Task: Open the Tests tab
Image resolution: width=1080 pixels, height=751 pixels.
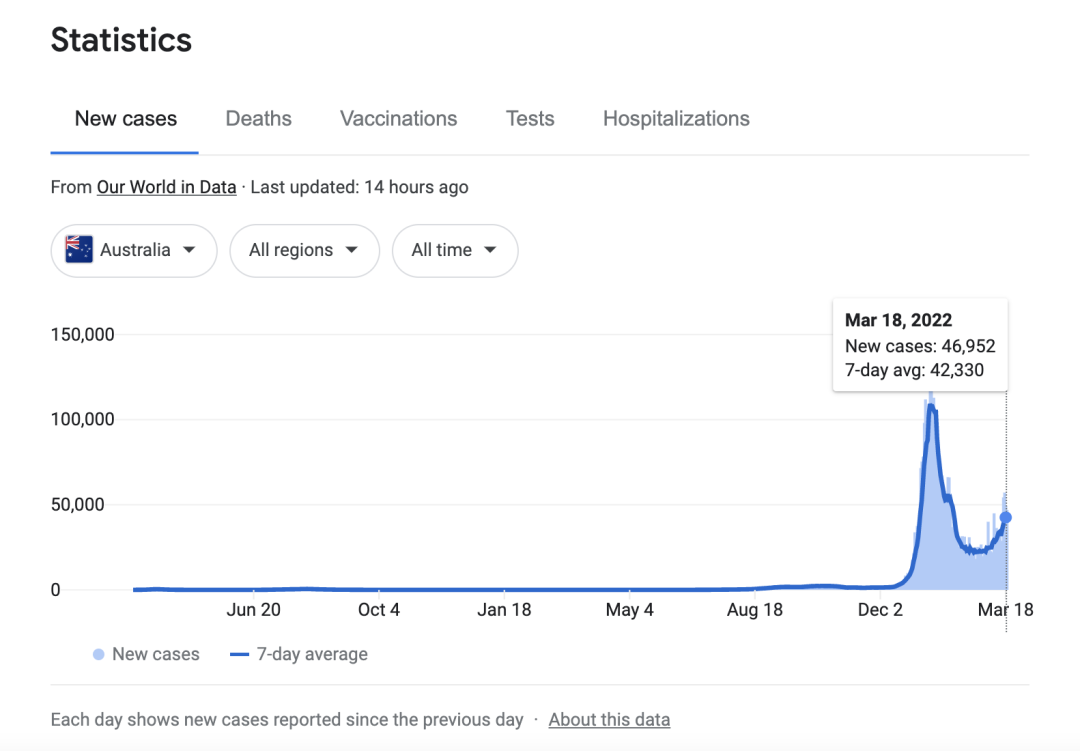Action: pyautogui.click(x=530, y=119)
